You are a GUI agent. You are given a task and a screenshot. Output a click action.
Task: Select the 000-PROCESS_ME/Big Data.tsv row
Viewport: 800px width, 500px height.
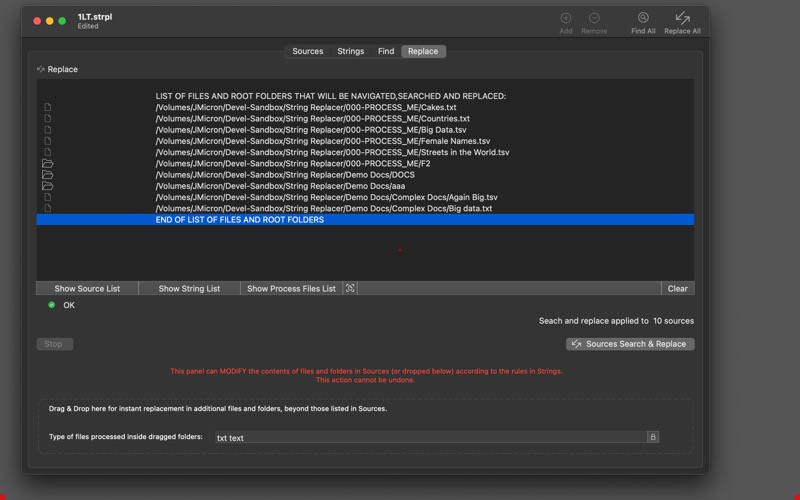pyautogui.click(x=365, y=130)
